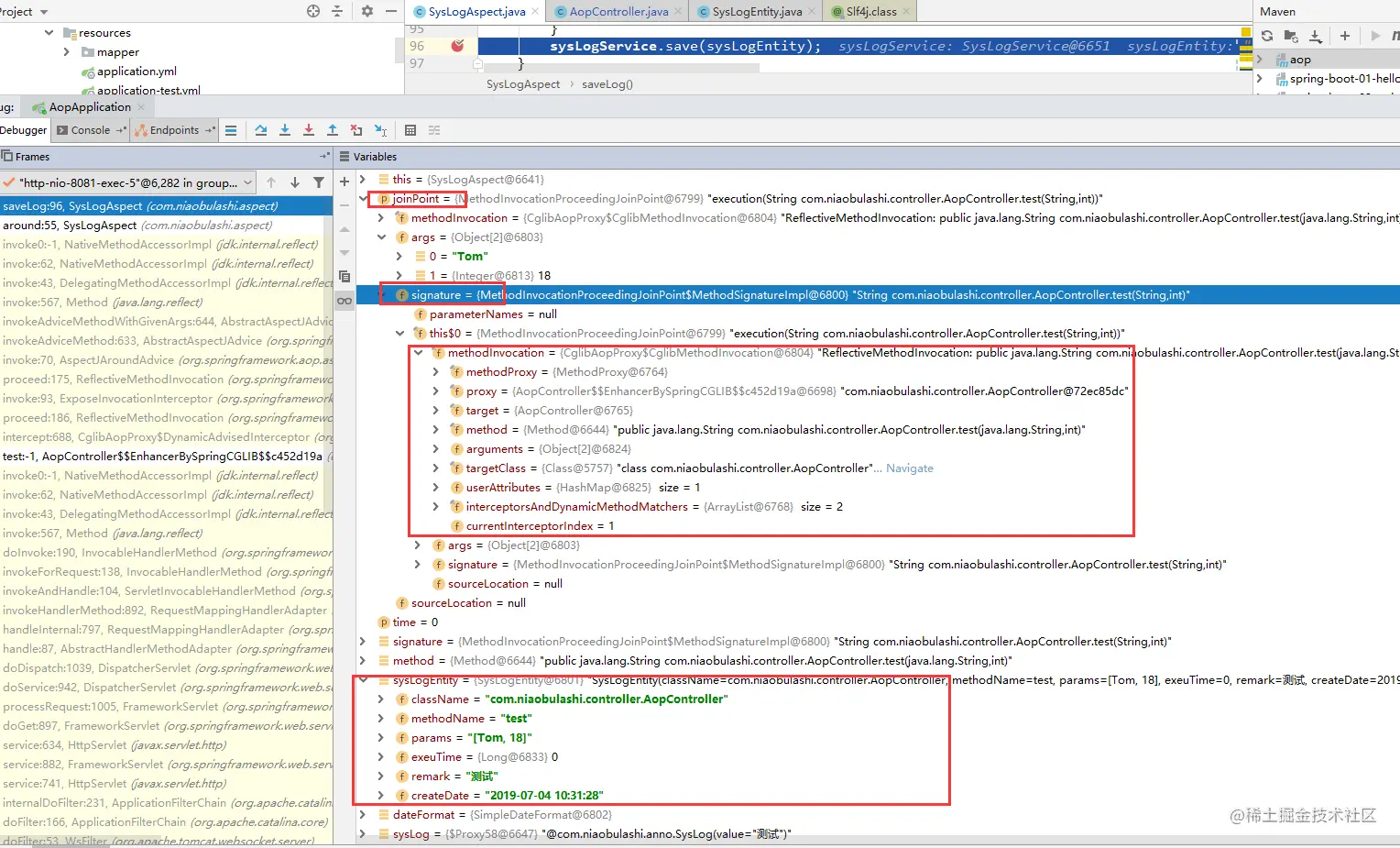Click the SysLogAspect breadcrumb

(x=522, y=84)
